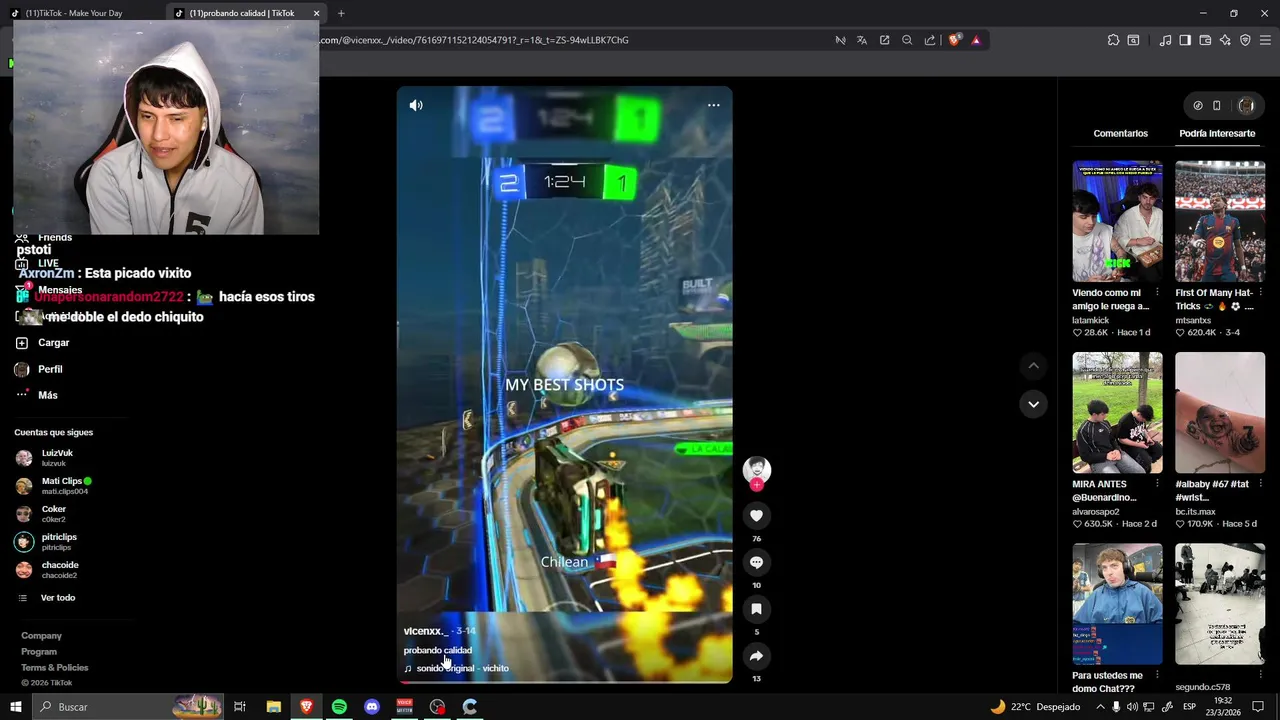Switch to the Podría interesarte tab
The width and height of the screenshot is (1280, 720).
1217,133
